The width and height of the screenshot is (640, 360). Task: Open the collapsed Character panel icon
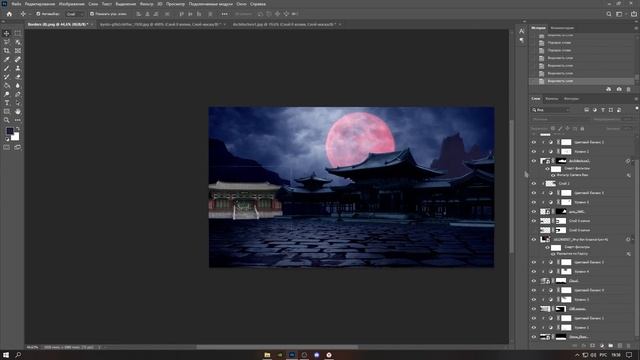(x=522, y=31)
